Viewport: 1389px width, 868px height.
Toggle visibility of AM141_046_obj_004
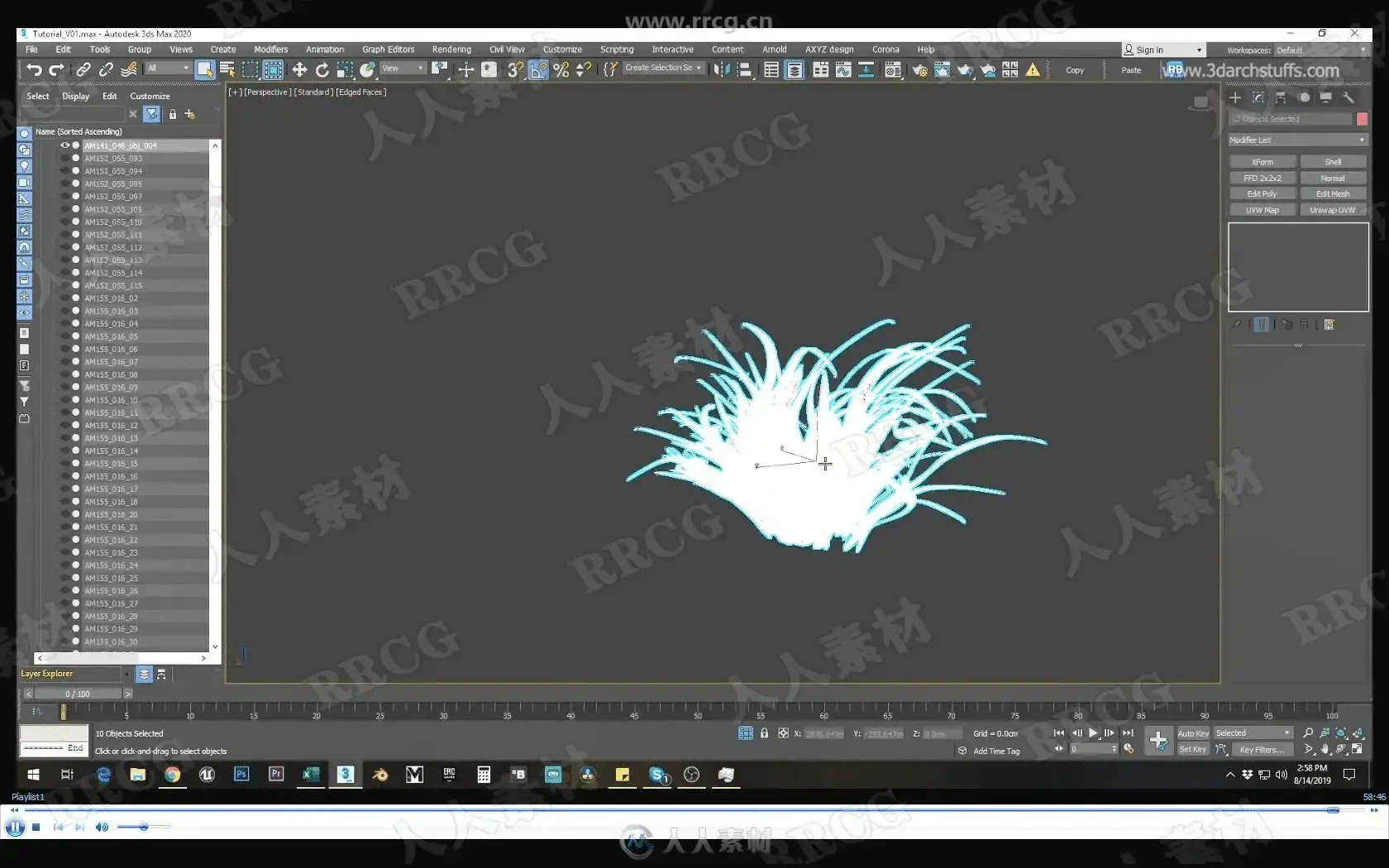point(64,145)
